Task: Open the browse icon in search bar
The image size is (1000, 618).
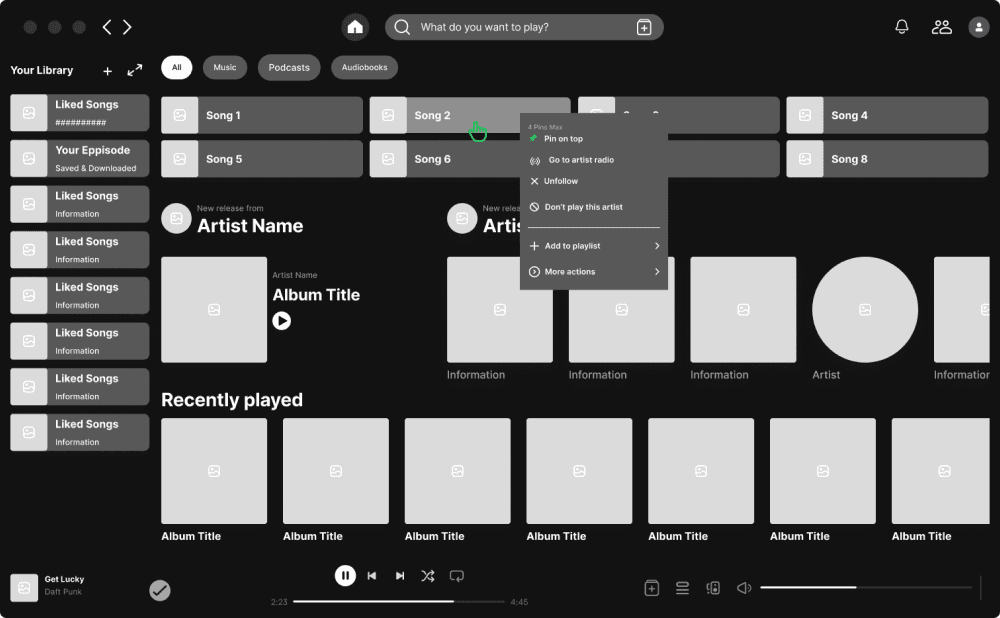Action: click(x=644, y=27)
